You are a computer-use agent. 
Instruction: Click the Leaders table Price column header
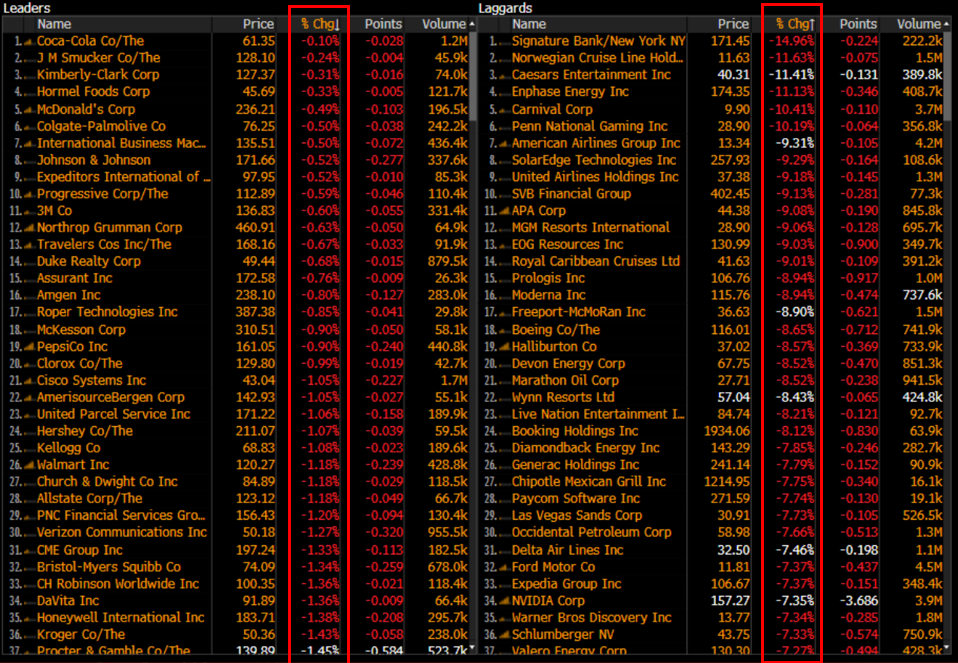[x=258, y=24]
